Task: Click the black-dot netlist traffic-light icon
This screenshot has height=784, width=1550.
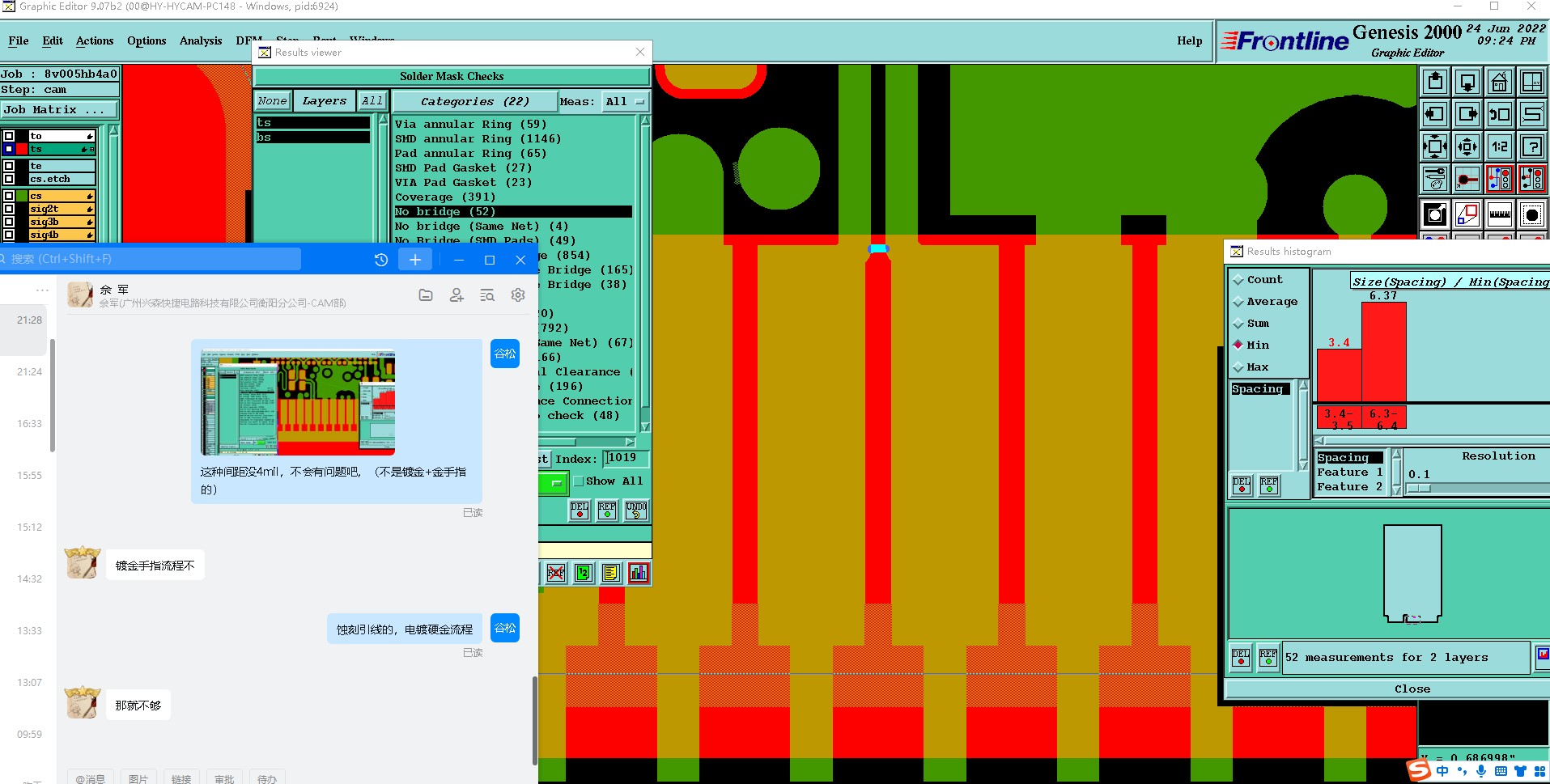Action: point(1532,179)
